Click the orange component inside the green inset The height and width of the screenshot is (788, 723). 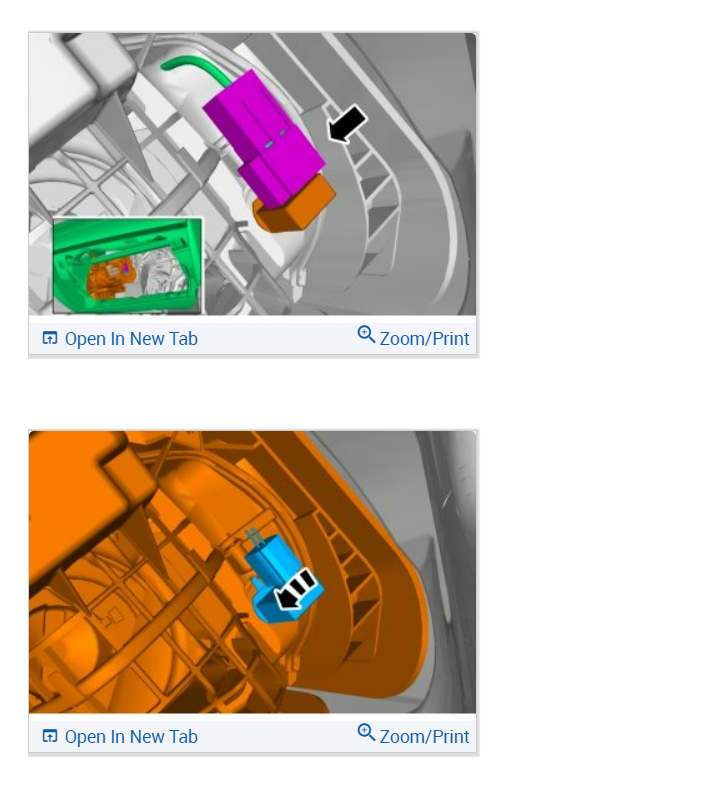click(x=106, y=277)
